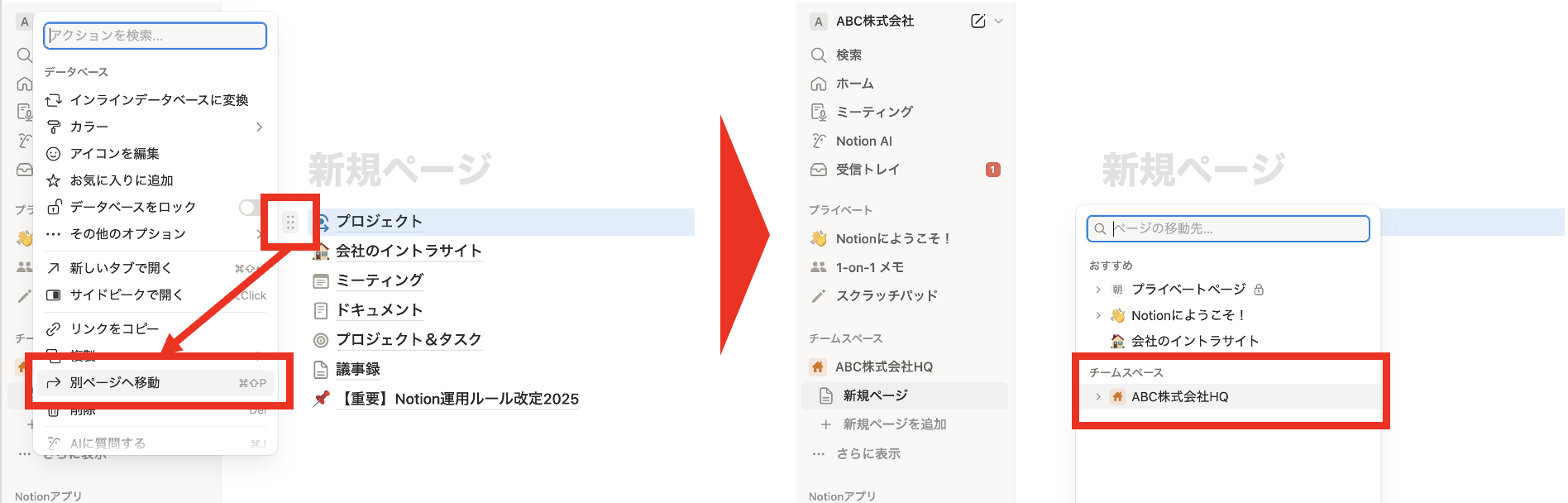This screenshot has width=1568, height=503.
Task: Click the 1-on-1 メモ people icon
Action: [819, 267]
